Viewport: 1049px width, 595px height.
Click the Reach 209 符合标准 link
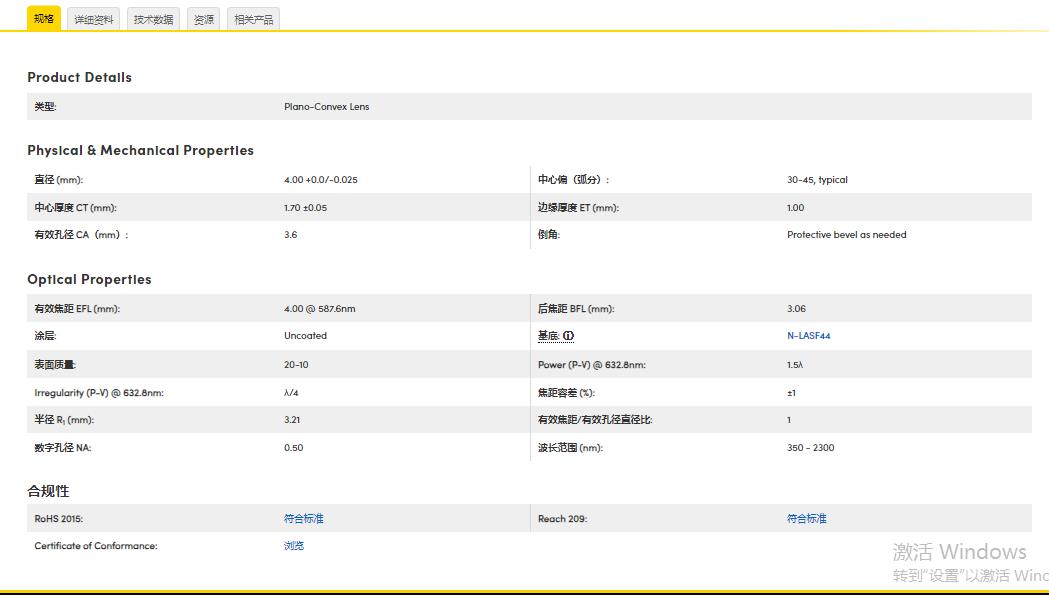point(807,519)
